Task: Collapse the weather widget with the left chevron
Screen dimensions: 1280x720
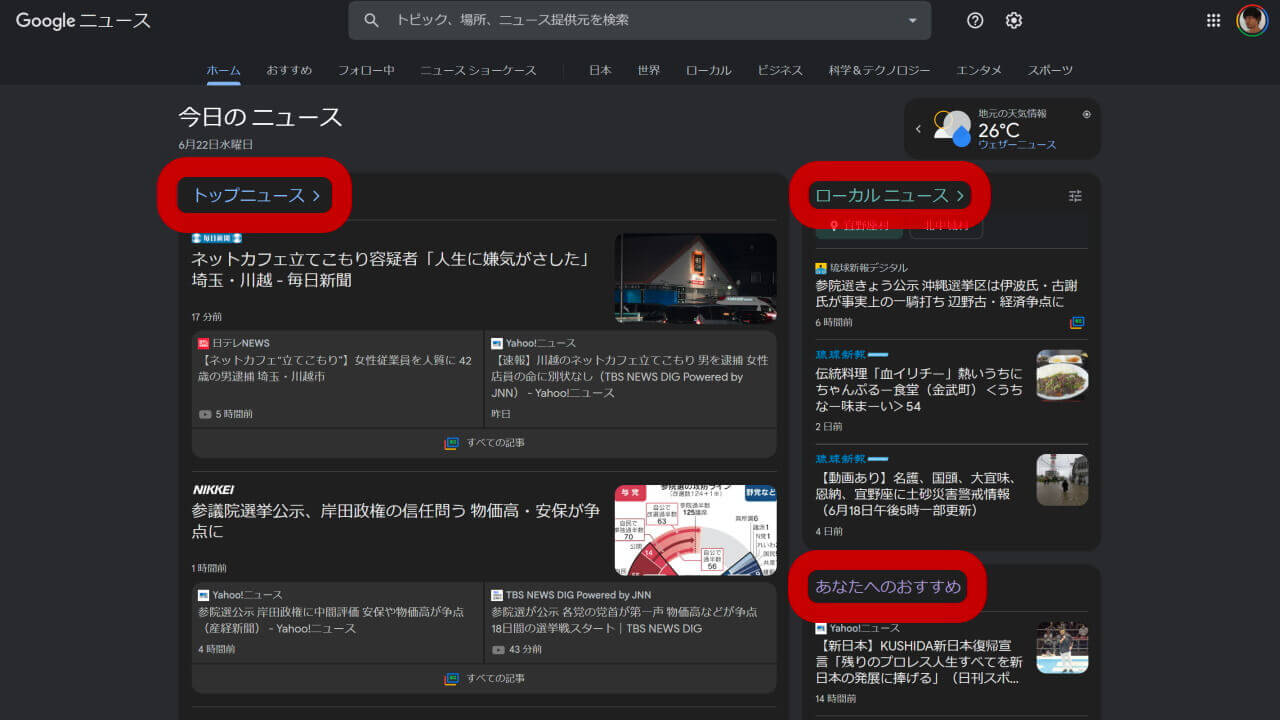Action: click(x=918, y=129)
